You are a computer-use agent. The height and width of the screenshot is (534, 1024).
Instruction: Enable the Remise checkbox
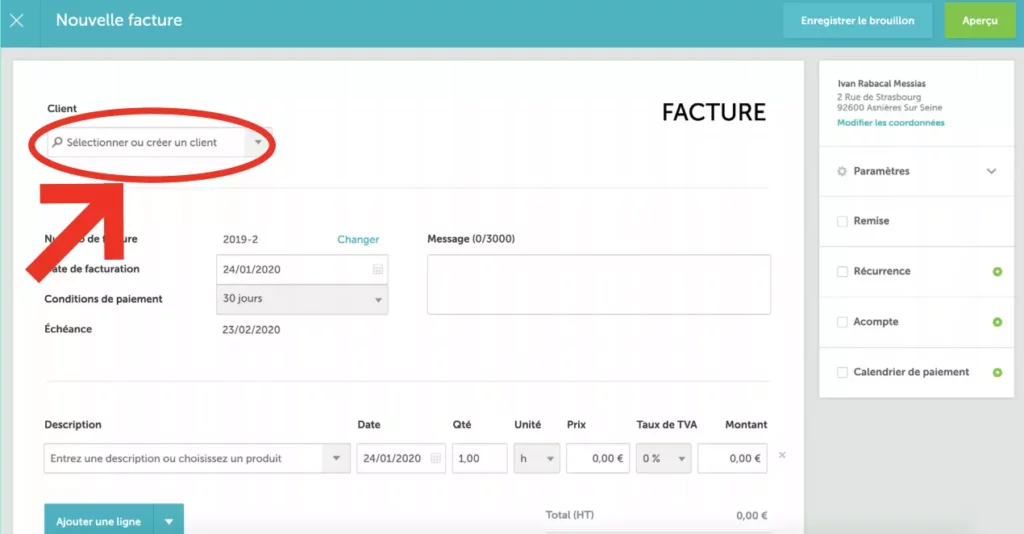click(x=842, y=221)
